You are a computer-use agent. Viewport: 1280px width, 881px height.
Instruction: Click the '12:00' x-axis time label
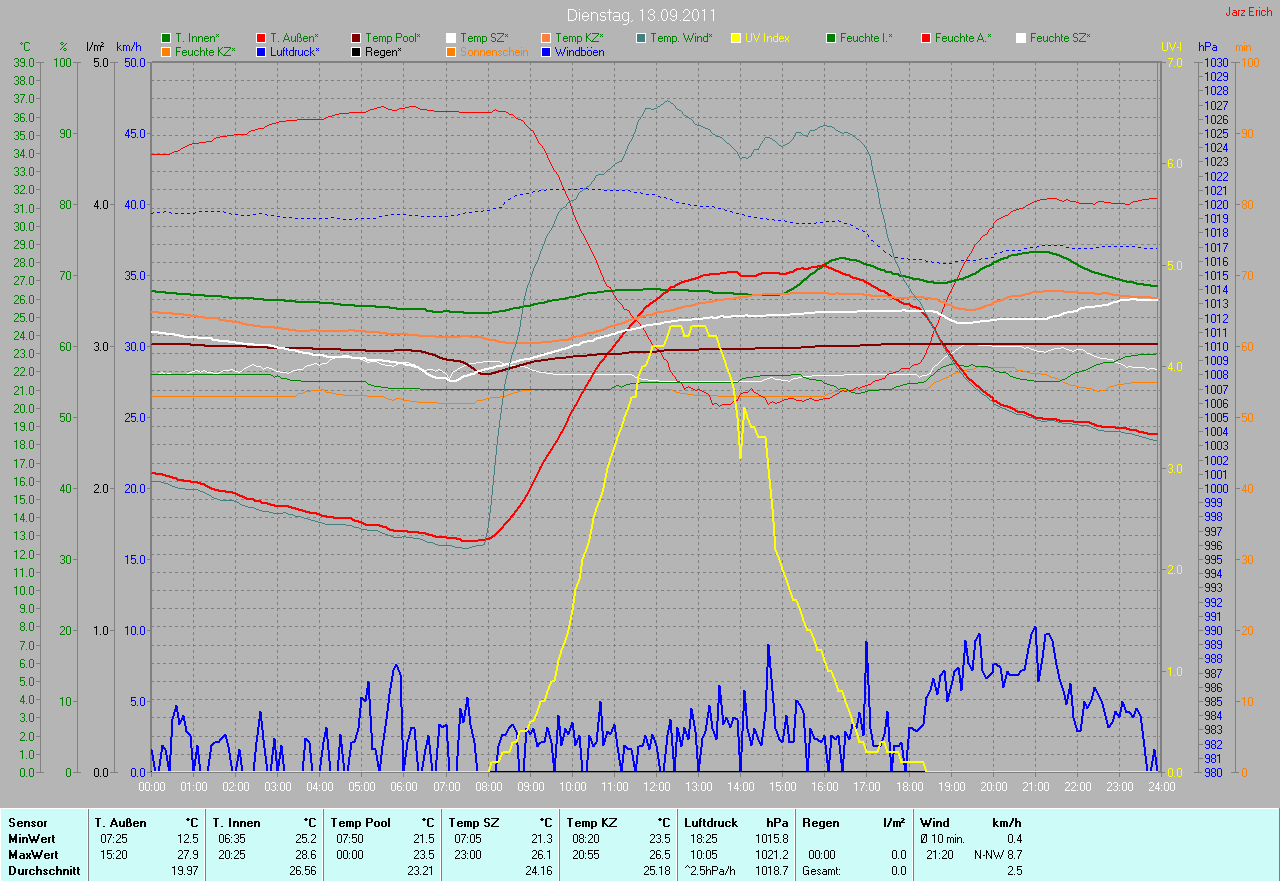[x=656, y=786]
